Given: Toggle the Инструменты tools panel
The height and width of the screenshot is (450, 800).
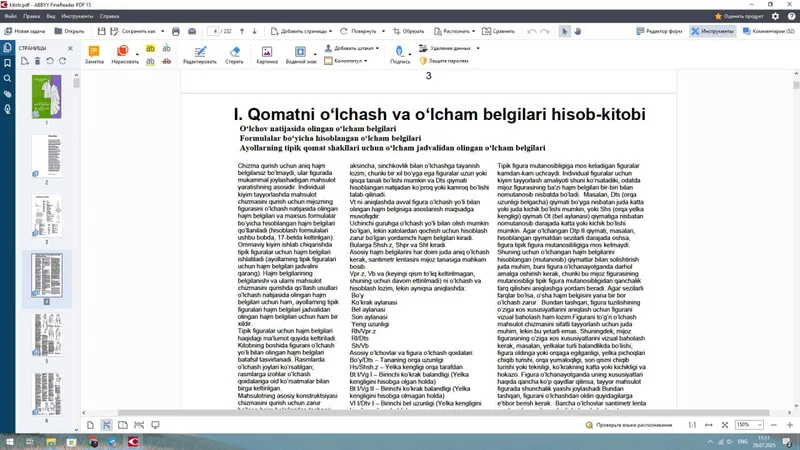Looking at the screenshot, I should [712, 31].
